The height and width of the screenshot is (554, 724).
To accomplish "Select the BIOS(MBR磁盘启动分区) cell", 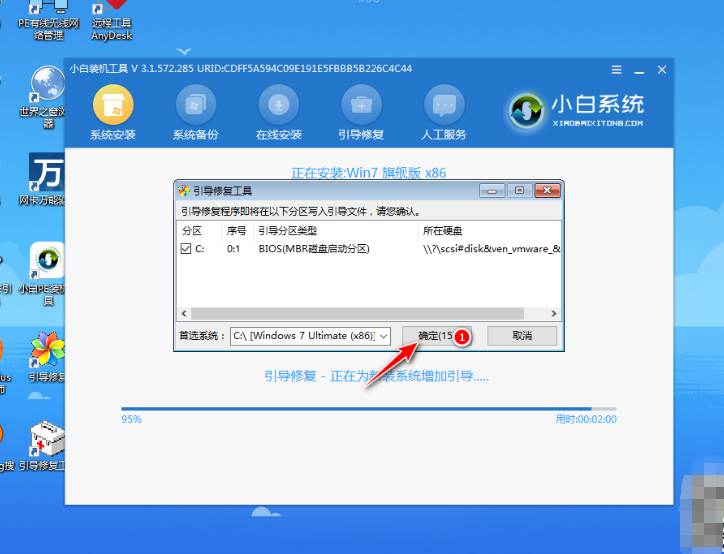I will (314, 249).
